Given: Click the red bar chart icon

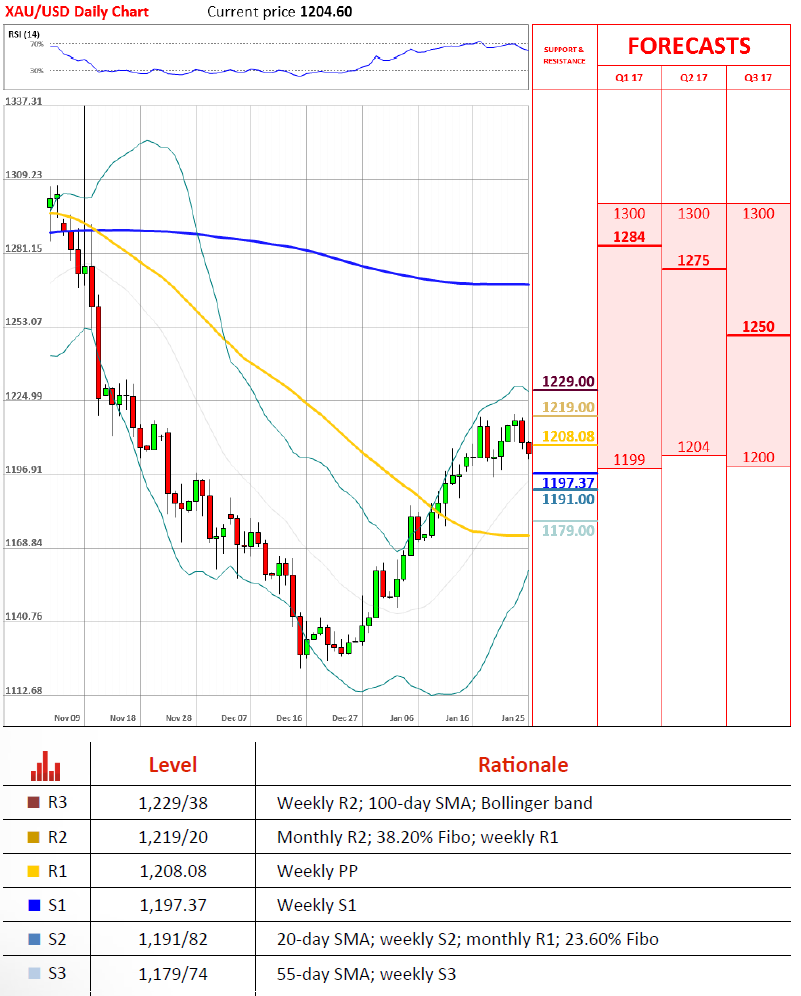Looking at the screenshot, I should [x=46, y=766].
